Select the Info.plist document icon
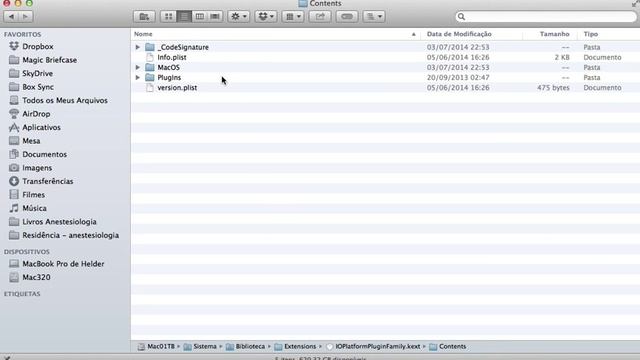The height and width of the screenshot is (360, 640). tap(150, 57)
